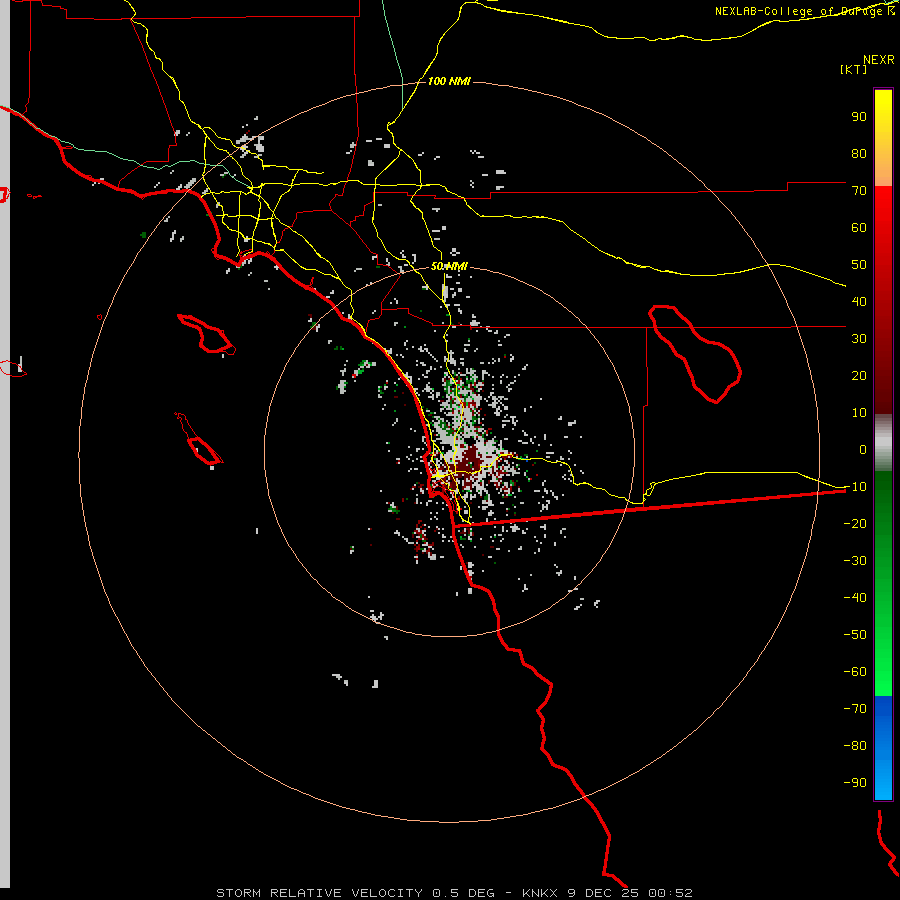900x900 pixels.
Task: Select the 100 NMI range ring label
Action: point(449,81)
